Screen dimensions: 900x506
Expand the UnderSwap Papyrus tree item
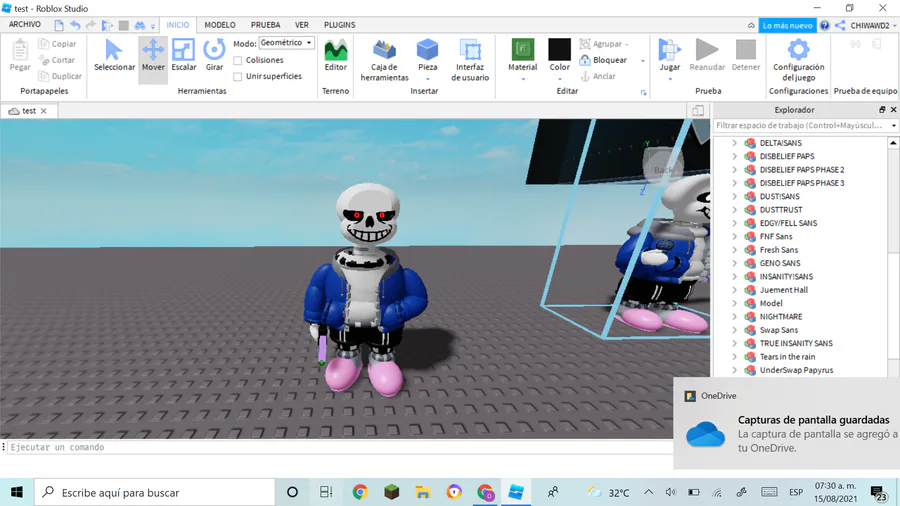tap(735, 370)
